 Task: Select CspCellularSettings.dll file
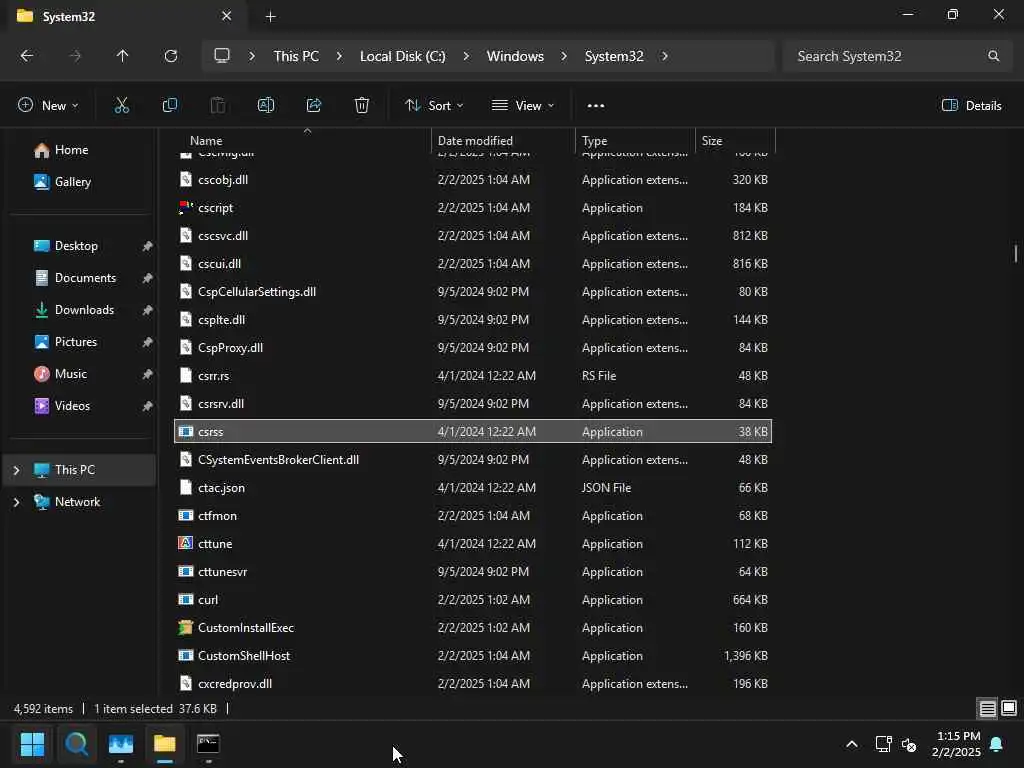473,292
